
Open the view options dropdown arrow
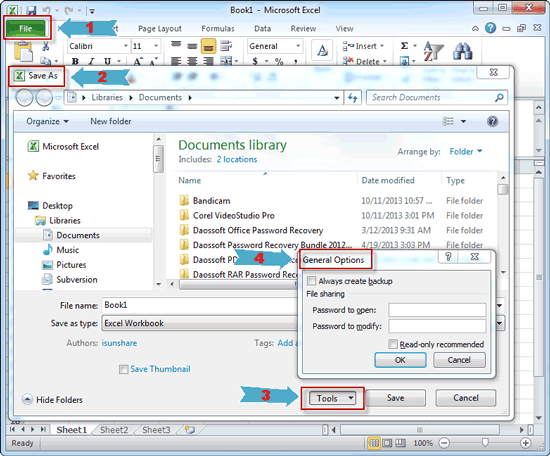[x=463, y=121]
